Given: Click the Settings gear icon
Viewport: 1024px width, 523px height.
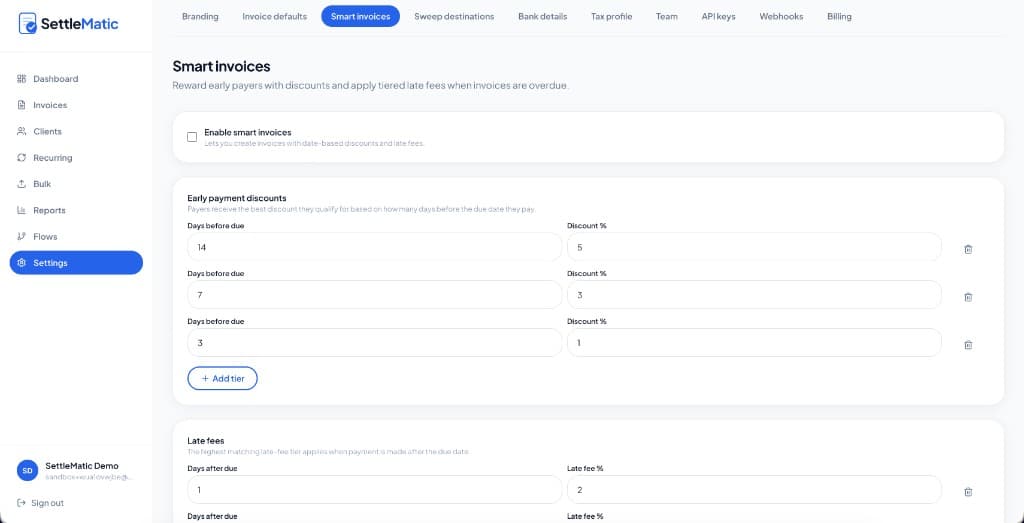Looking at the screenshot, I should [x=21, y=262].
